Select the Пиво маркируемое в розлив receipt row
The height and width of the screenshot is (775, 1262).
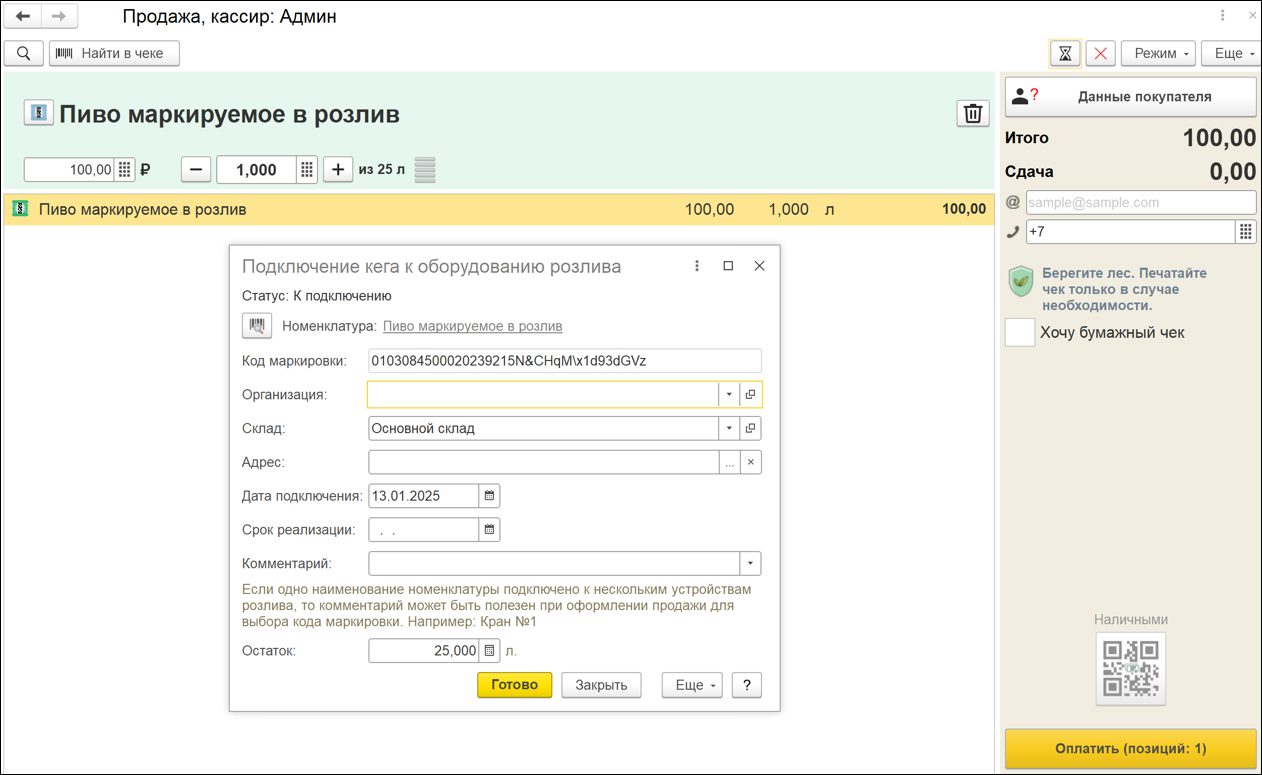(500, 210)
